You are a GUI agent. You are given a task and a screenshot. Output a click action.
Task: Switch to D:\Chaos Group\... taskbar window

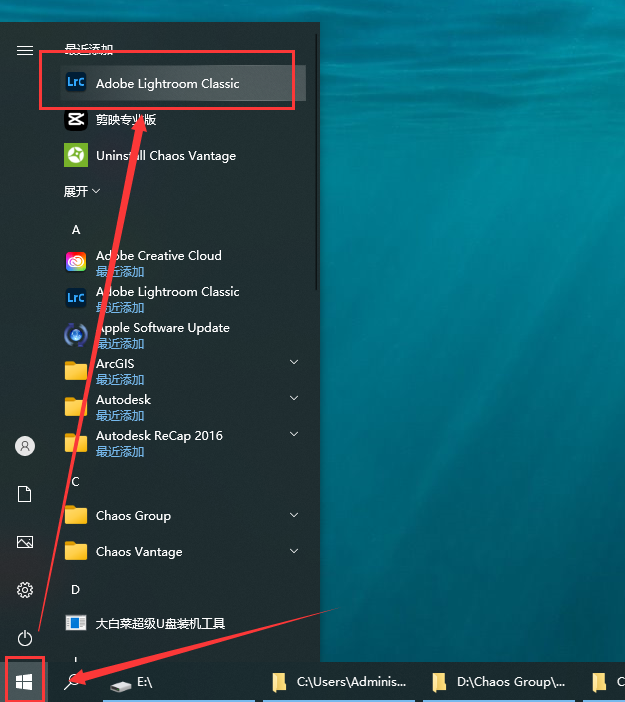coord(499,682)
